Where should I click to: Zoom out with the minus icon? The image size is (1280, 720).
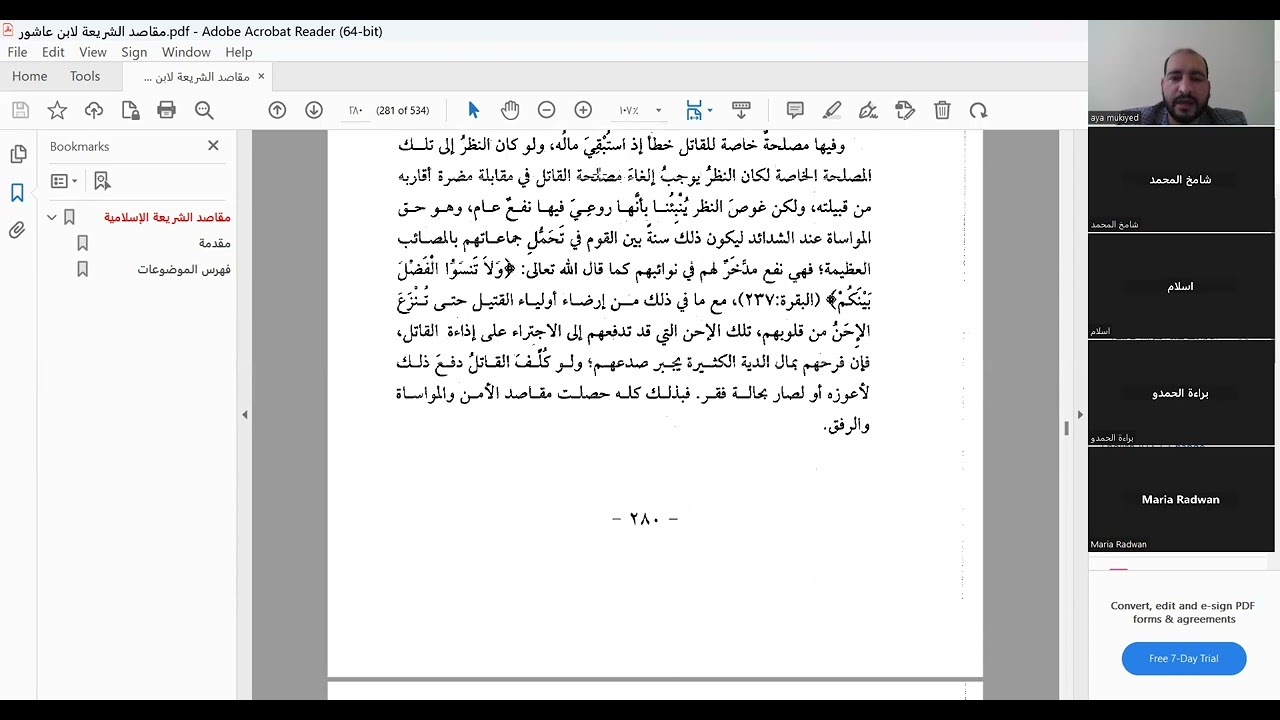tap(546, 110)
